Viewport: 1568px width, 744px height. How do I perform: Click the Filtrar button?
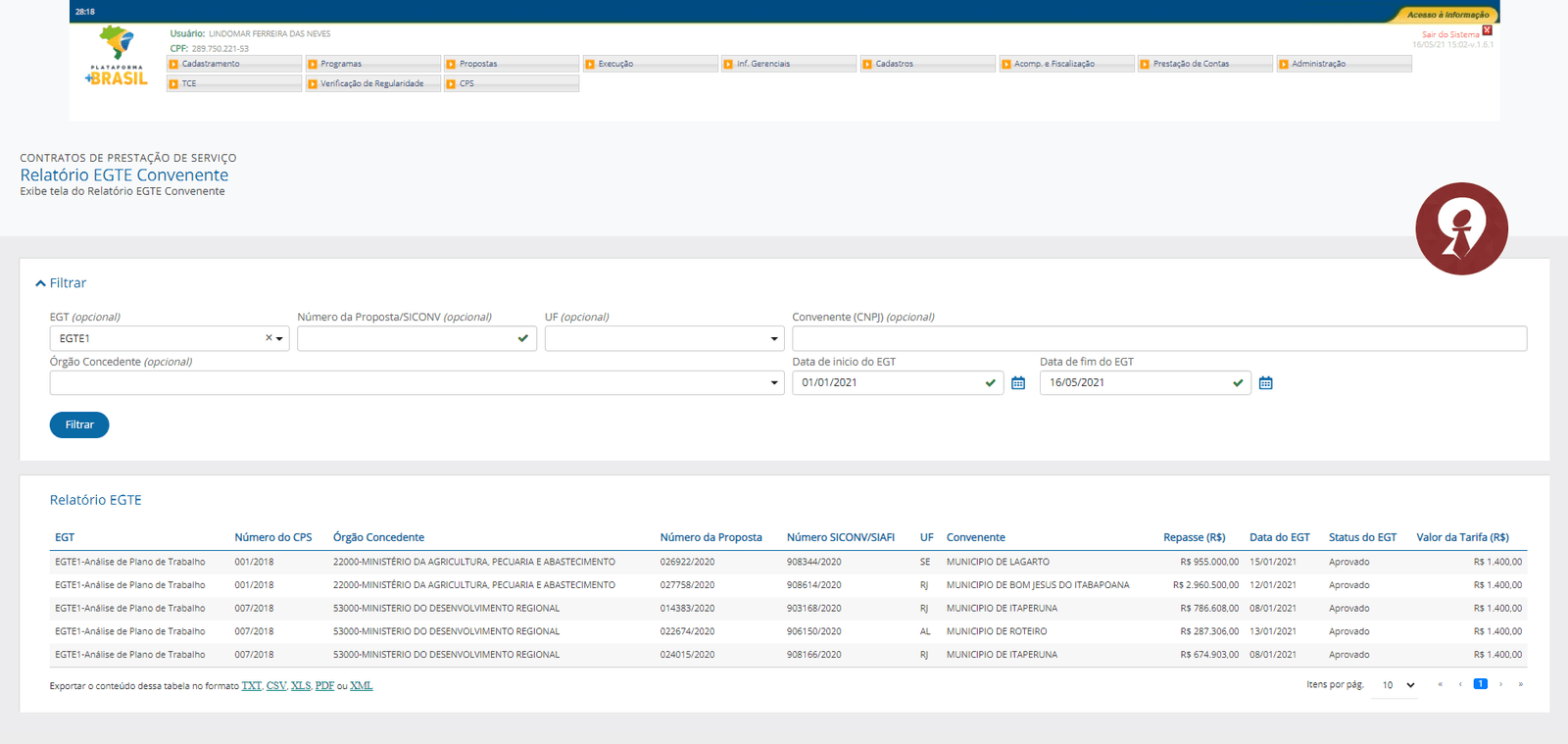[x=79, y=424]
